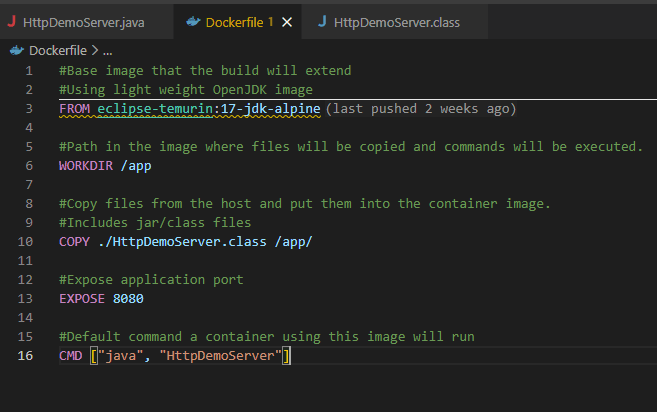The image size is (657, 412).
Task: Click the Docker icon in the breadcrumb bar
Action: (x=16, y=49)
